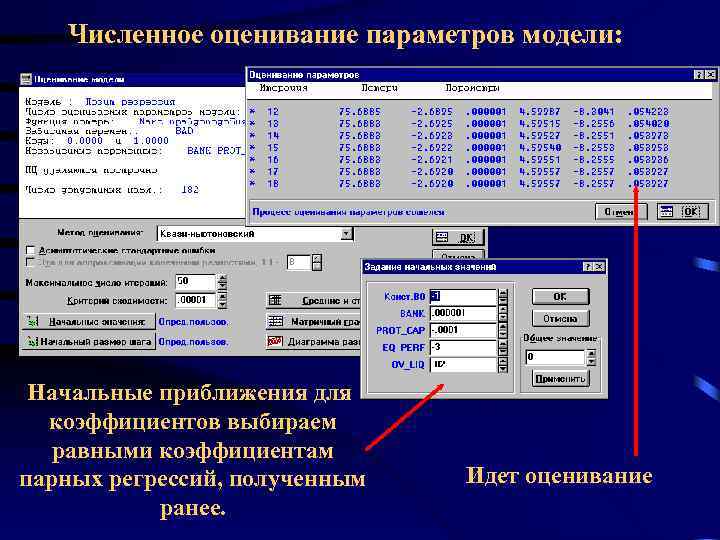Click the PROT_CAP value field

(463, 330)
